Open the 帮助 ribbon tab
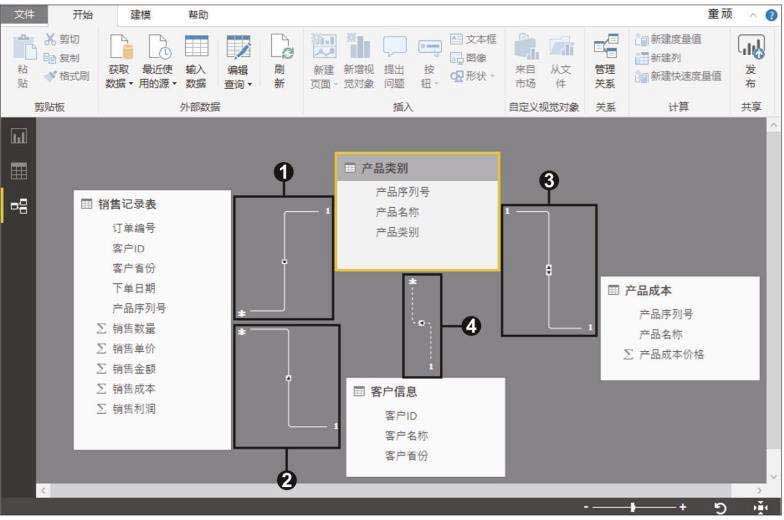 pyautogui.click(x=198, y=15)
